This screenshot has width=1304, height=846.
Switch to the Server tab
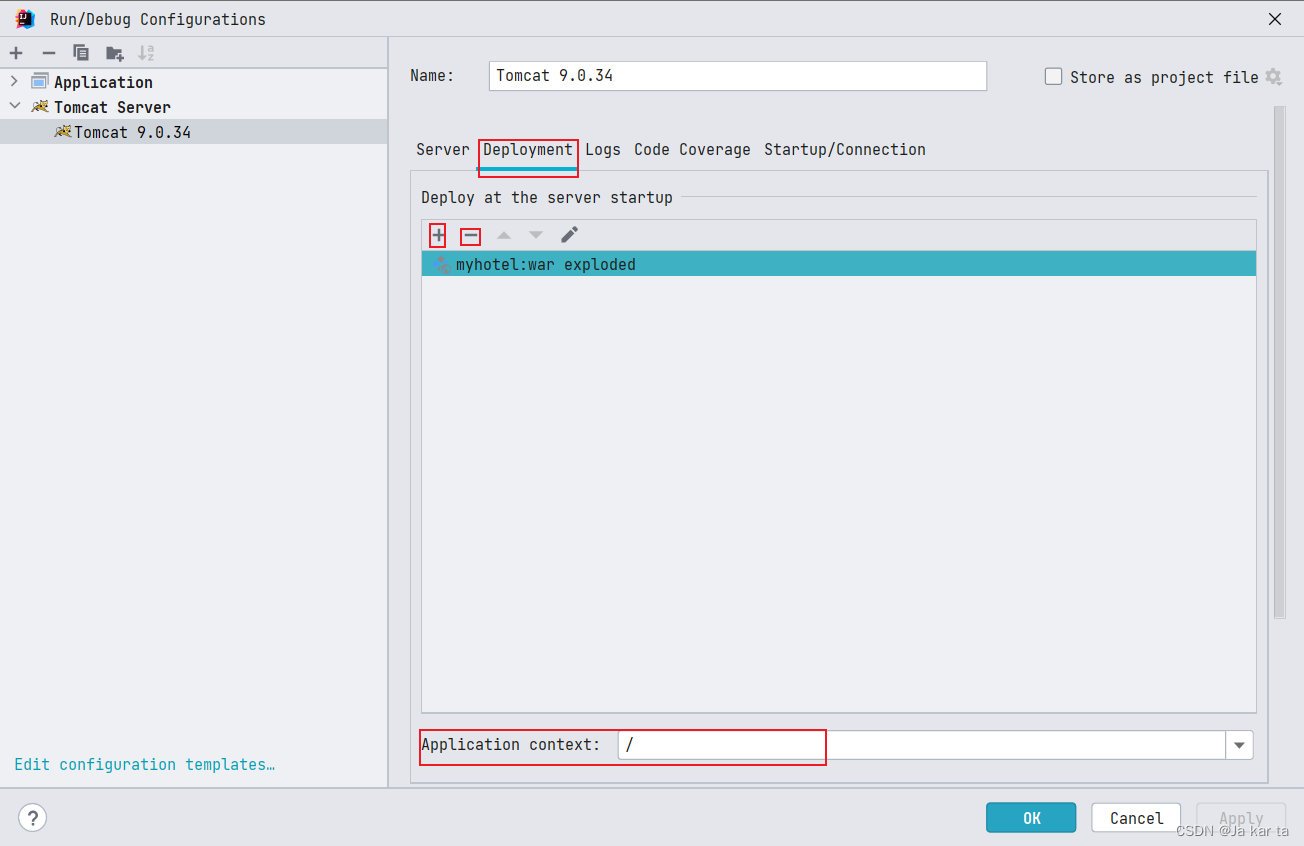pyautogui.click(x=443, y=149)
